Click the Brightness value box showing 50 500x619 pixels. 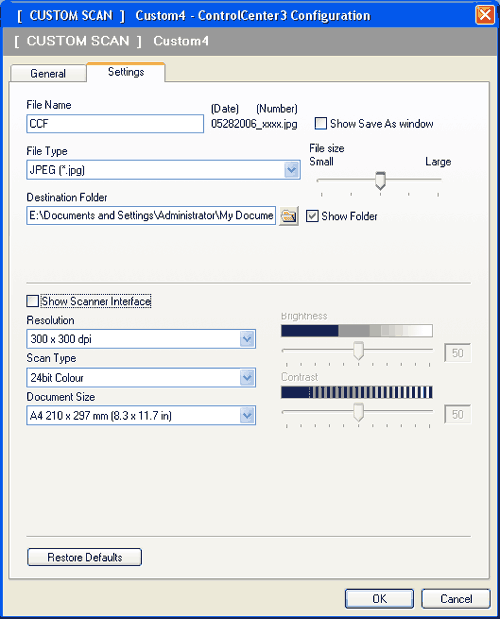(x=457, y=353)
